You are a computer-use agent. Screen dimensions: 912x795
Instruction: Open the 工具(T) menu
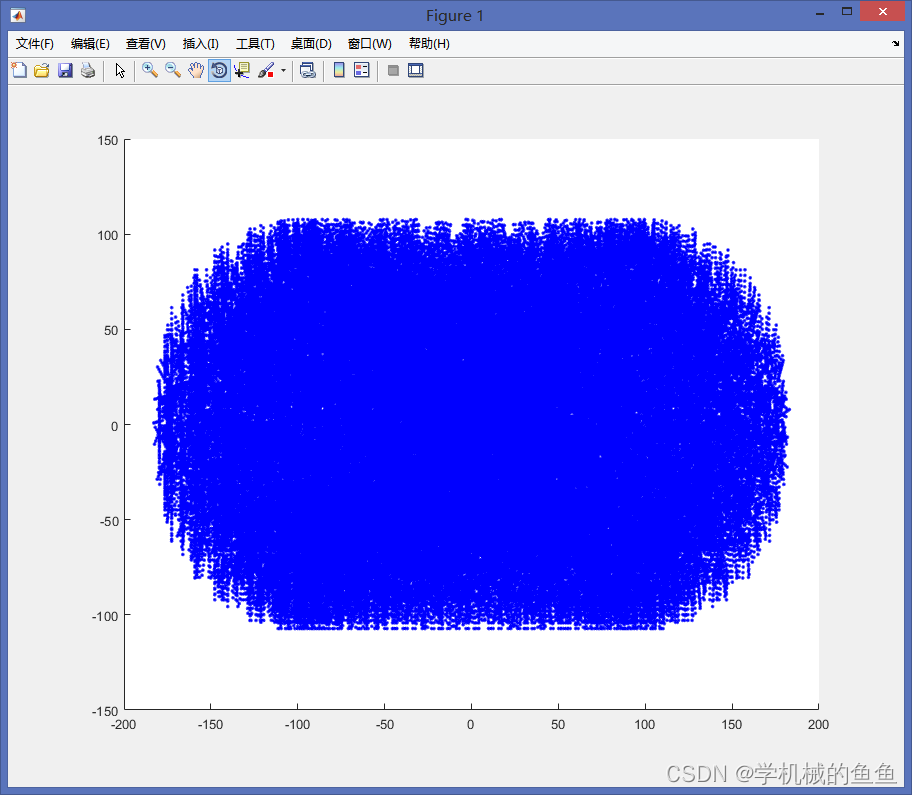(255, 44)
